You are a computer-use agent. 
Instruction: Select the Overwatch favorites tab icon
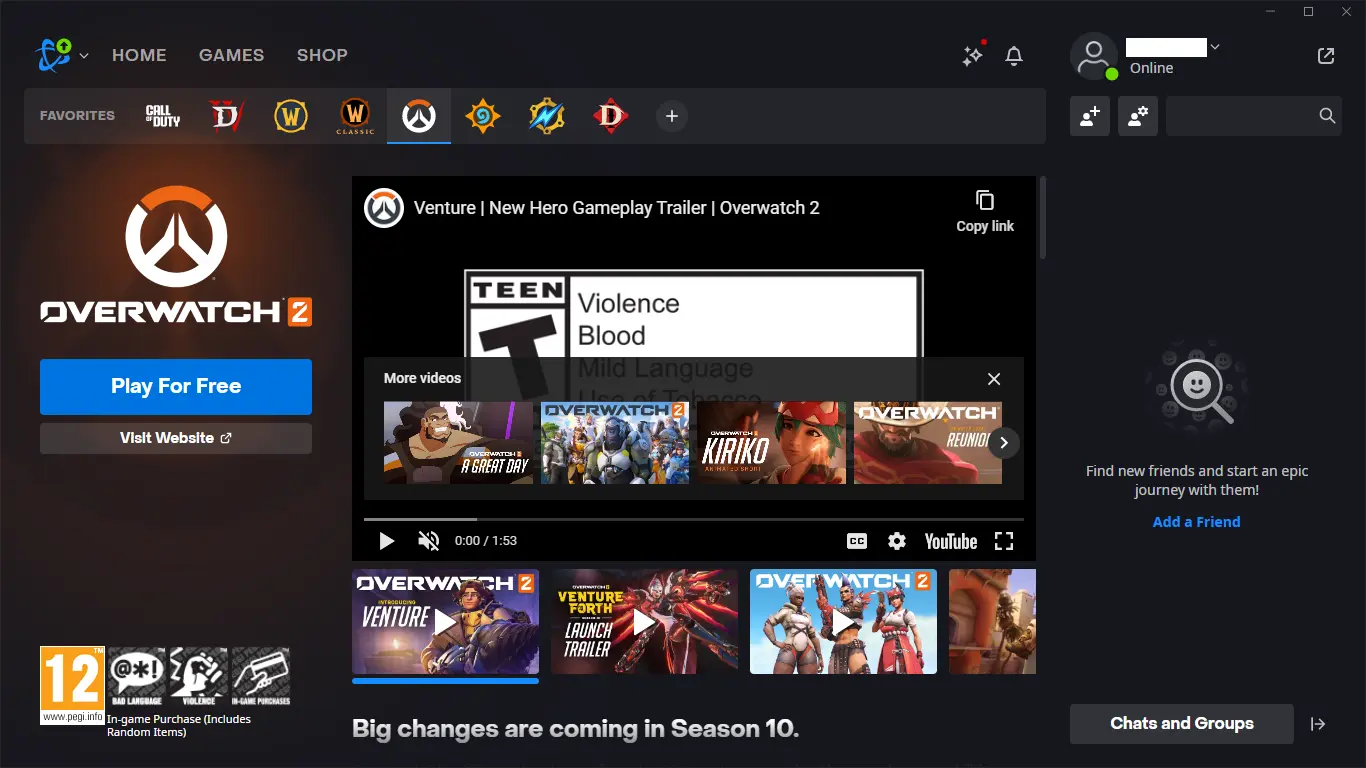(419, 116)
